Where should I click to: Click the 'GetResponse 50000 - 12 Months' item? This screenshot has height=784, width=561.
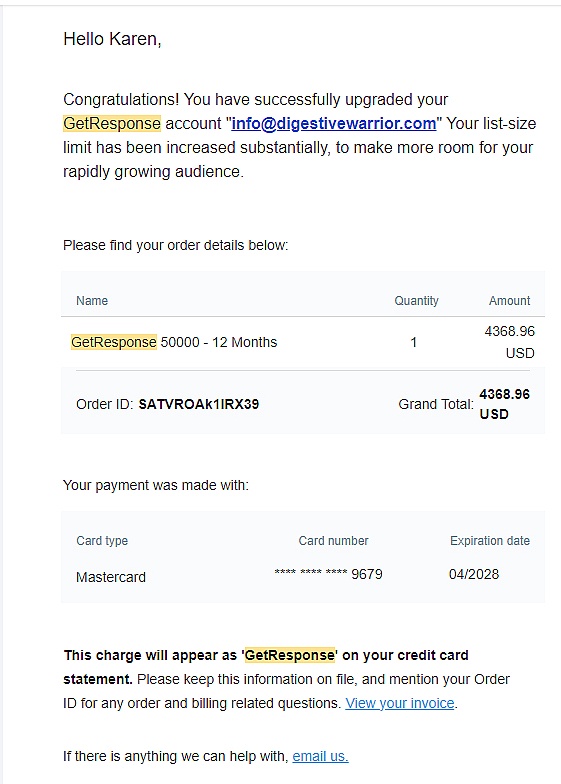tap(174, 342)
